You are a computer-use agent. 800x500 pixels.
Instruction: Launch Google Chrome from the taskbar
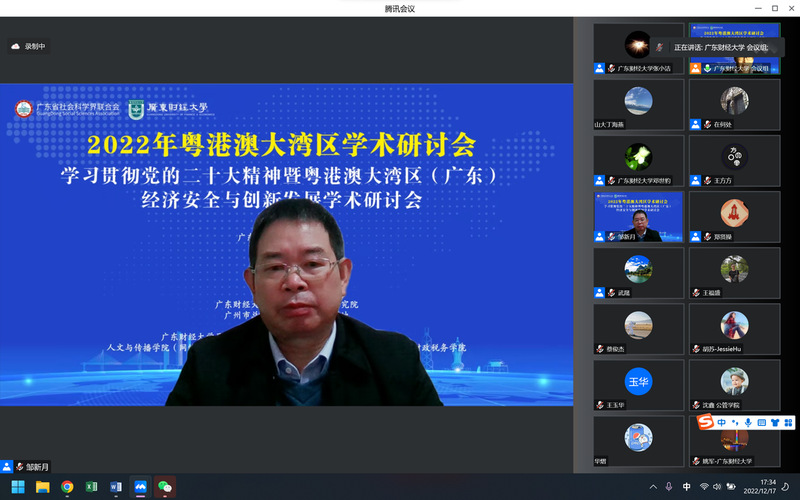67,487
